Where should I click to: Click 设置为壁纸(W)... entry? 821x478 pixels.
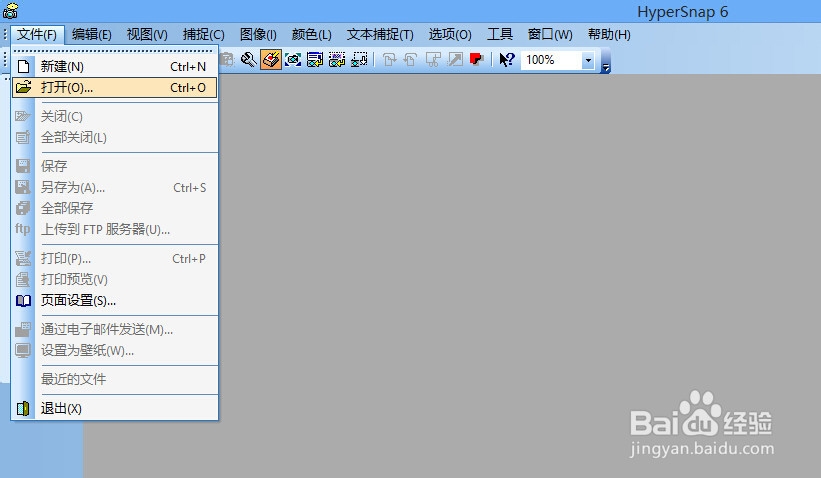(x=114, y=350)
